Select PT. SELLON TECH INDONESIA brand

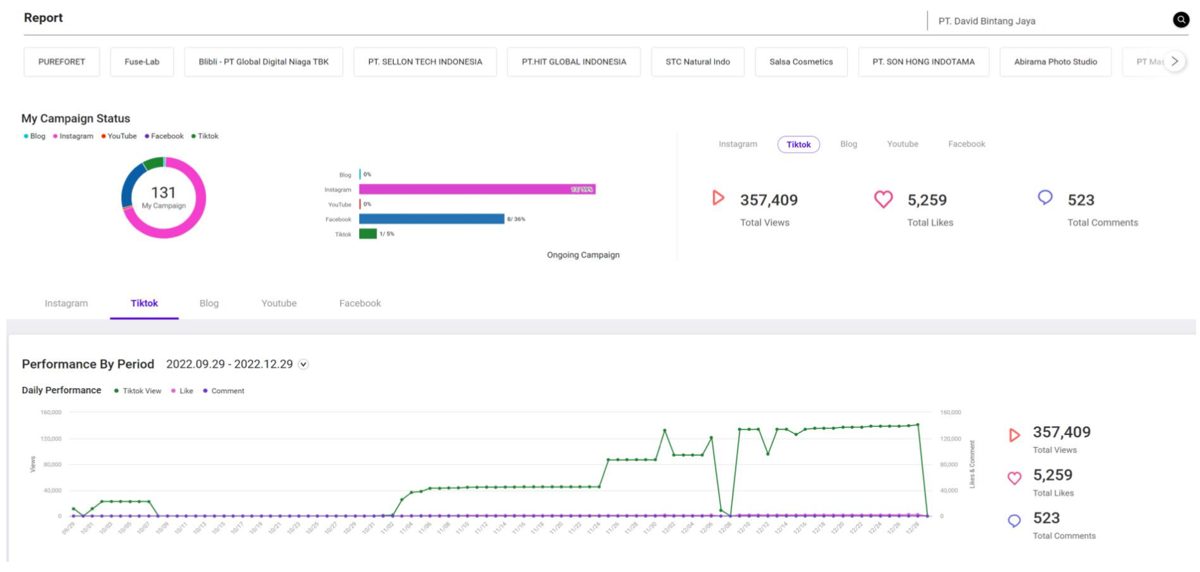425,62
